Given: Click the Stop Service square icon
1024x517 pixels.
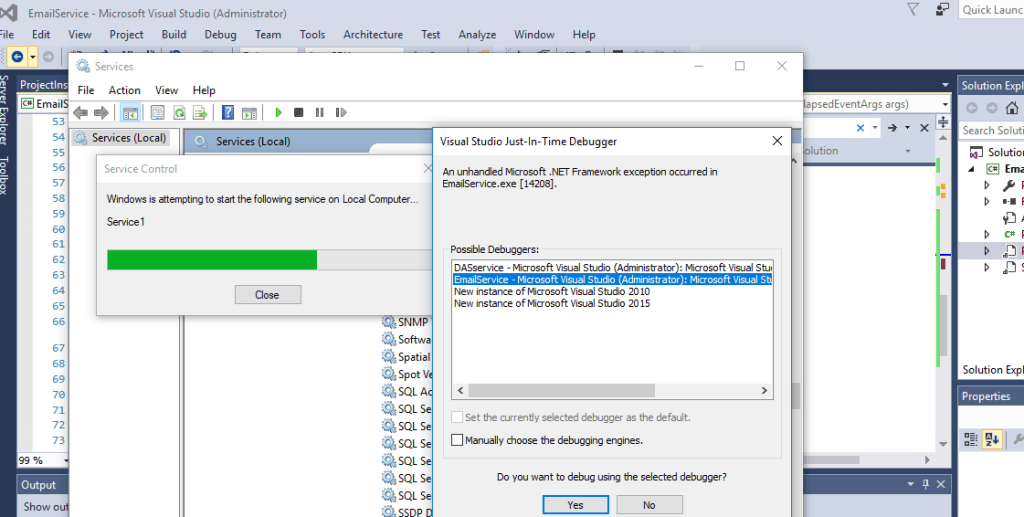Looking at the screenshot, I should coord(300,113).
